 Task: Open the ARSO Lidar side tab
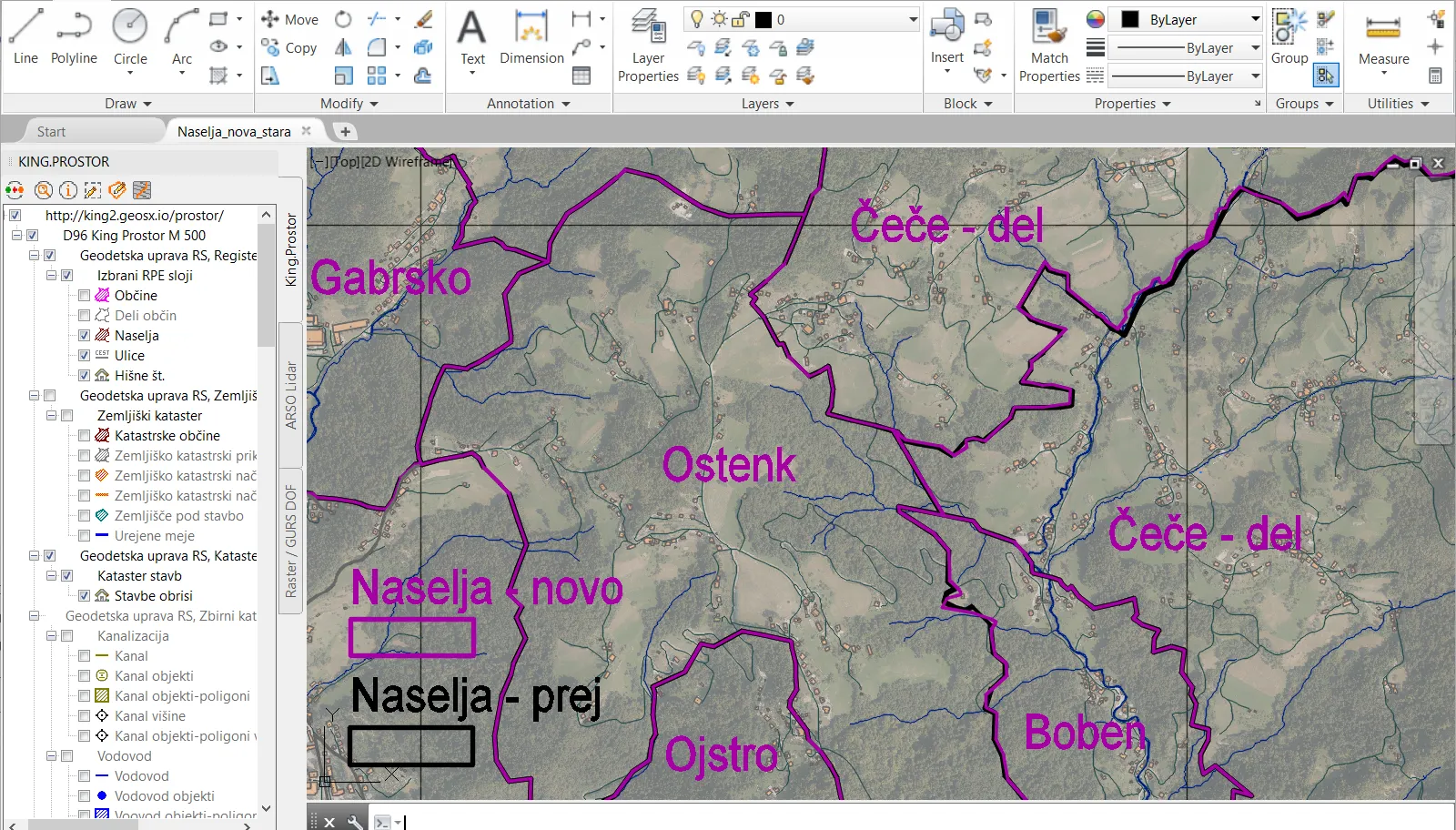click(x=291, y=395)
